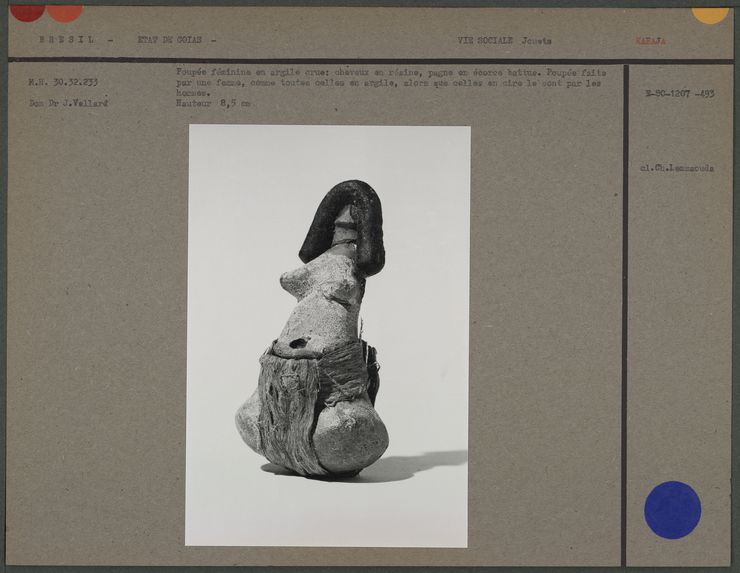This screenshot has width=740, height=573.
Task: Open the doll photograph in the center
Action: (x=328, y=335)
